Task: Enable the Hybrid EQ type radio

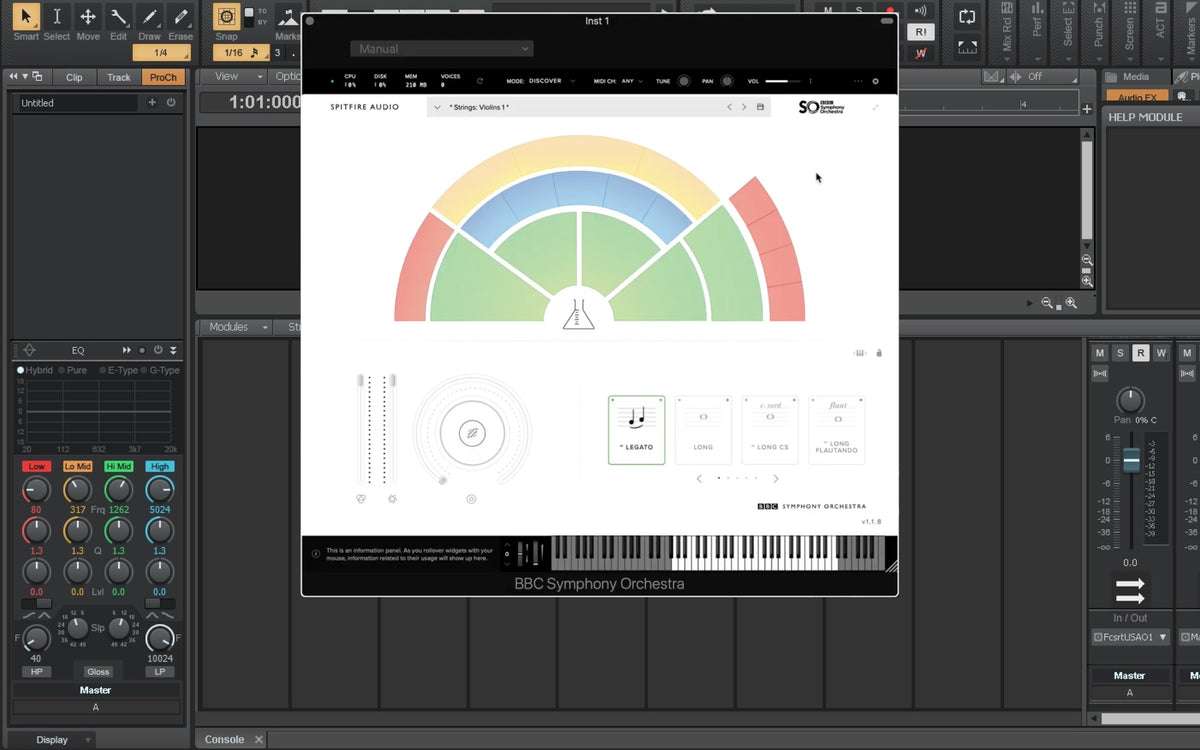Action: (x=21, y=370)
